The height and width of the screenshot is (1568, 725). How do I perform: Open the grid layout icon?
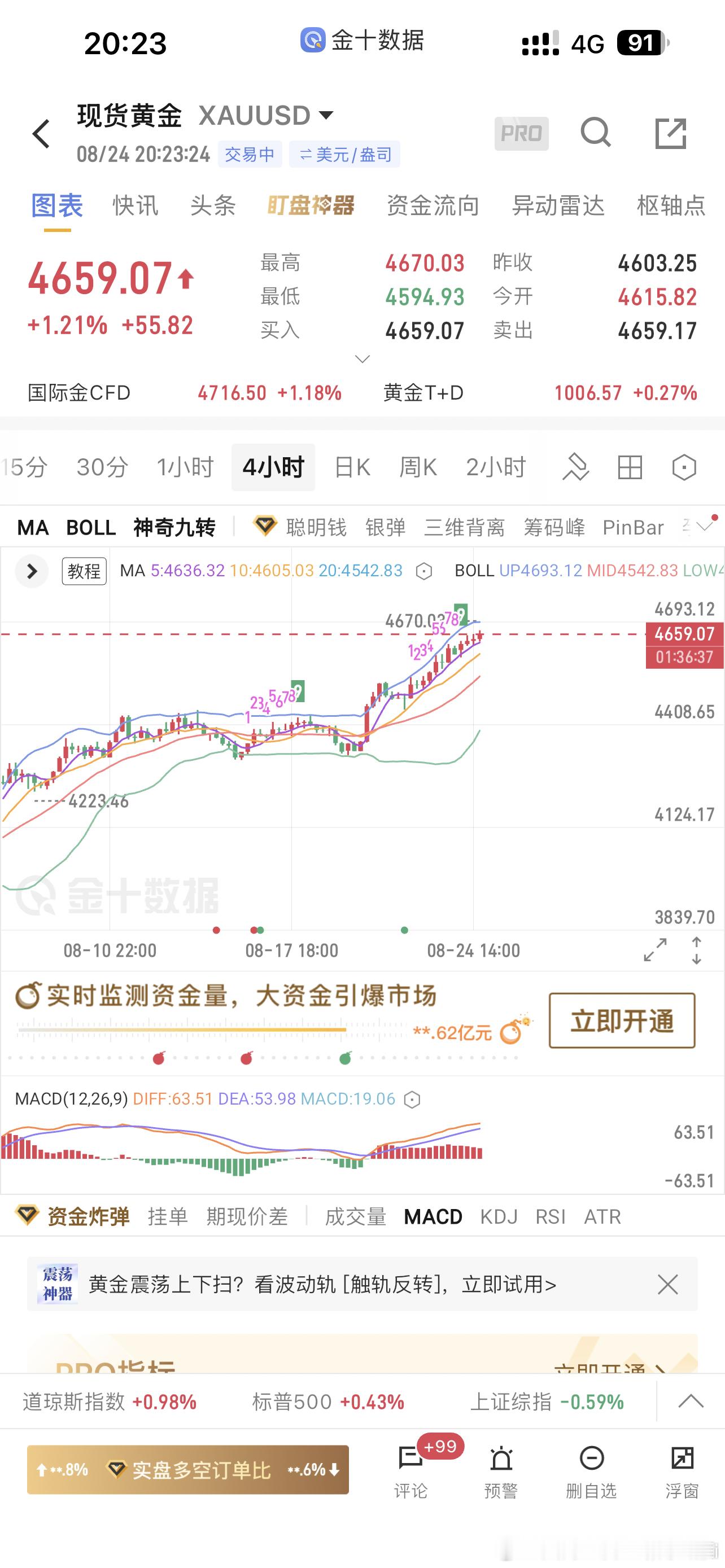(630, 467)
